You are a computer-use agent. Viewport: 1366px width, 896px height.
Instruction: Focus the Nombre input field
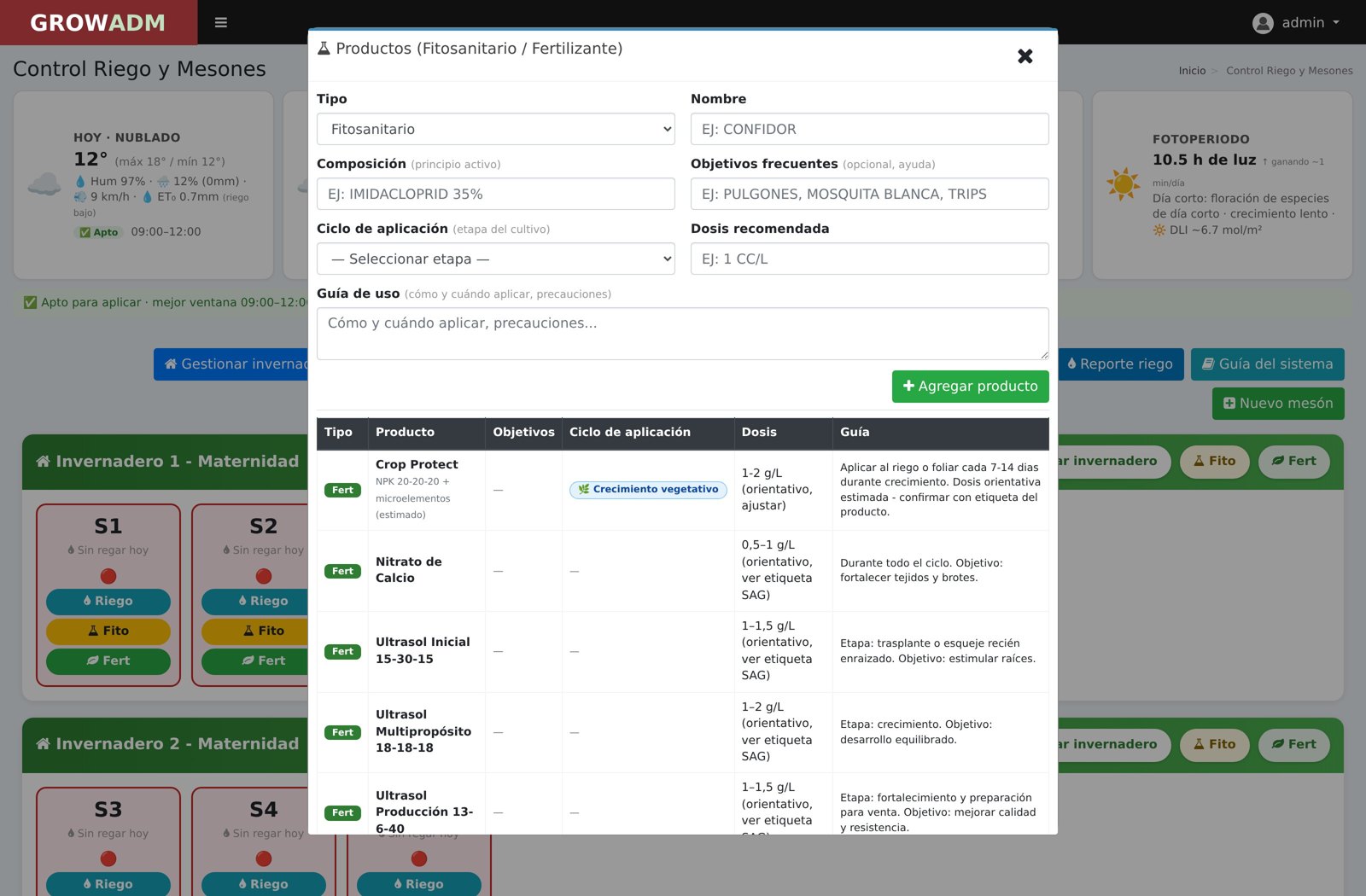pos(870,129)
